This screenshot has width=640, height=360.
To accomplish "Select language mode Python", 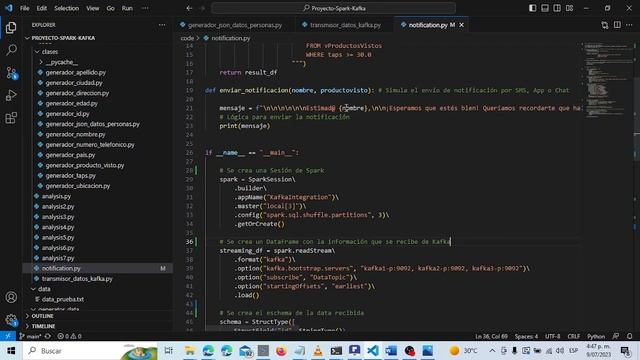I will 596,336.
